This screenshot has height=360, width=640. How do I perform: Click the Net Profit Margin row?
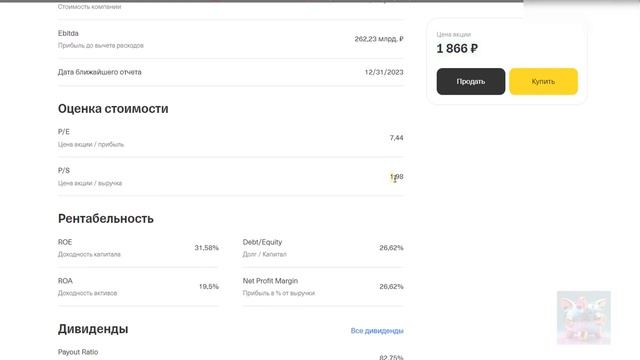click(323, 287)
